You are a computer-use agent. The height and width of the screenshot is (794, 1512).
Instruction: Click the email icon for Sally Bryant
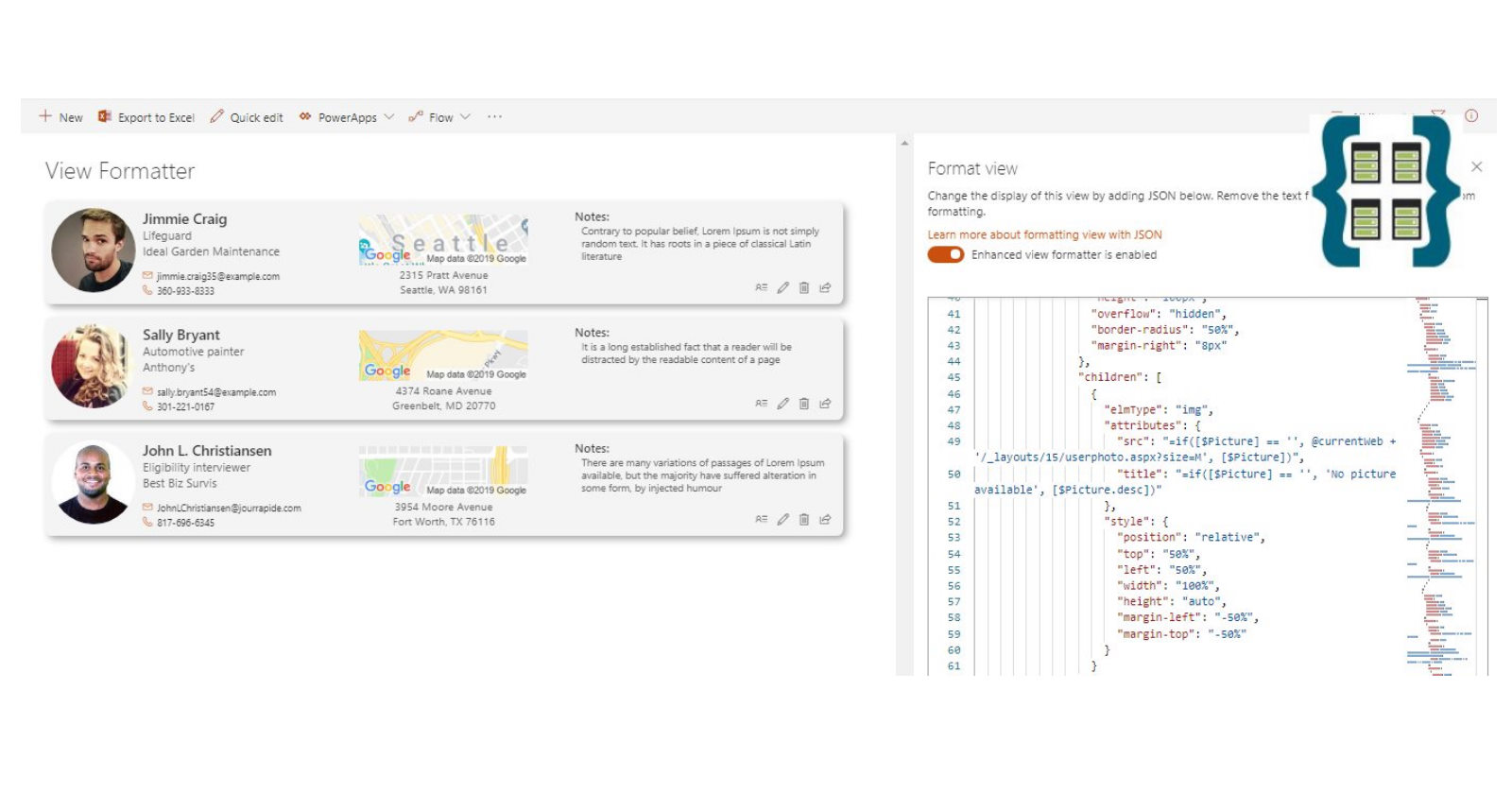(x=147, y=391)
